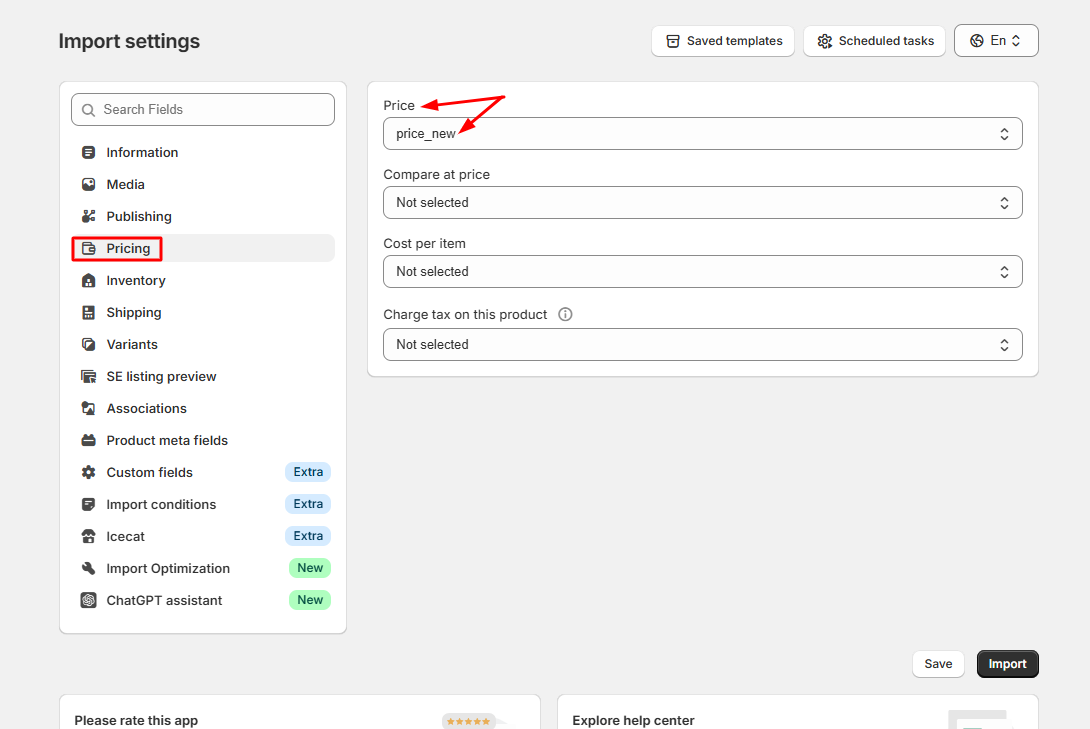Open the Import conditions section
This screenshot has height=729, width=1090.
point(203,504)
